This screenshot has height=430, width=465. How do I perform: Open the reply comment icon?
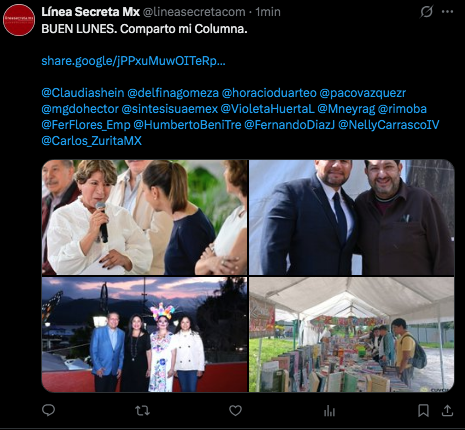(x=48, y=410)
